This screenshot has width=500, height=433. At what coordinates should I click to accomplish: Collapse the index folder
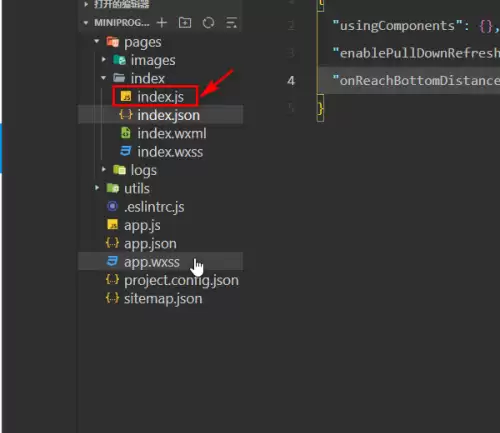coord(104,78)
